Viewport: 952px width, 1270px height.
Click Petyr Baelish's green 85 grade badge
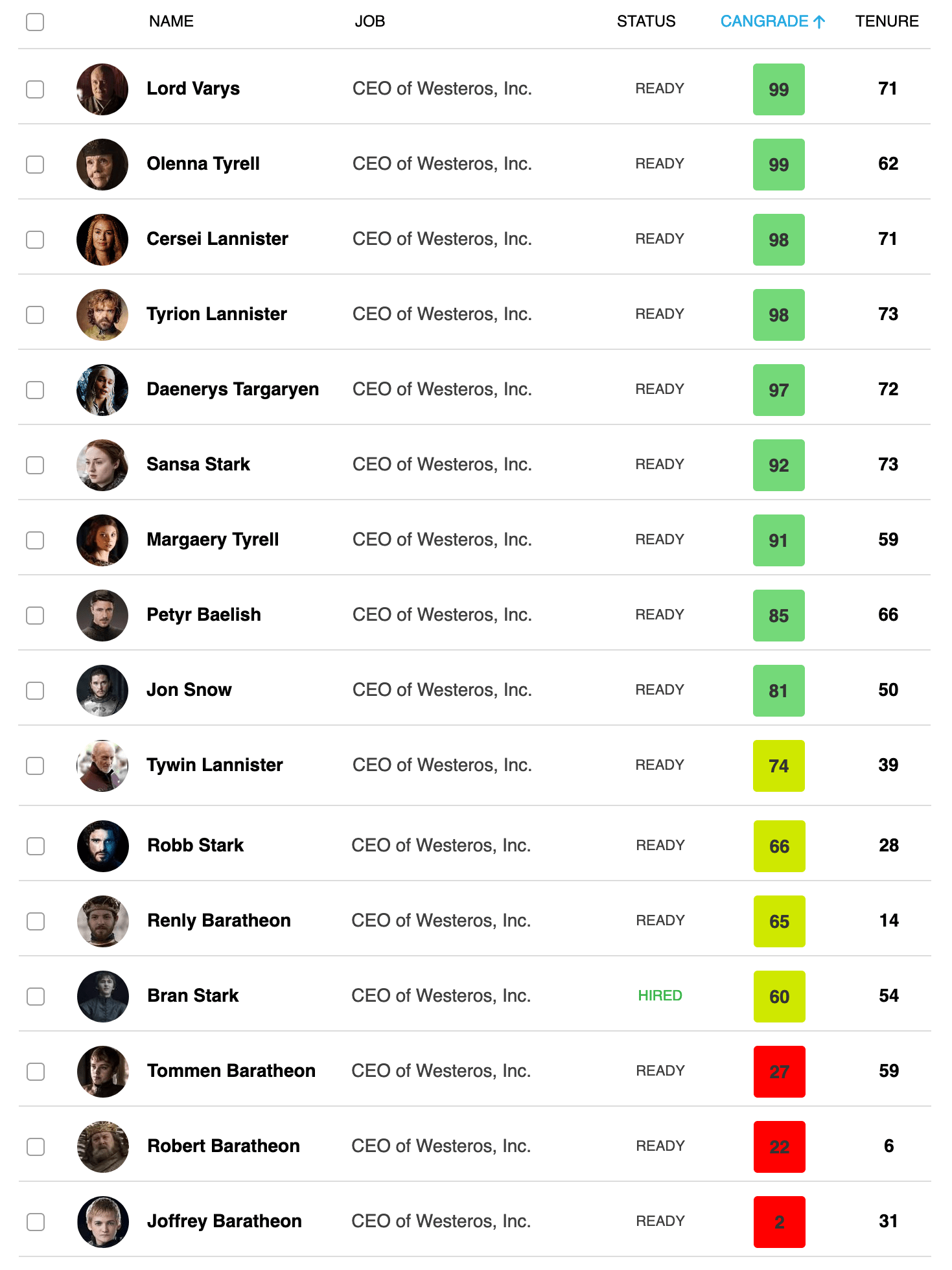tap(779, 616)
